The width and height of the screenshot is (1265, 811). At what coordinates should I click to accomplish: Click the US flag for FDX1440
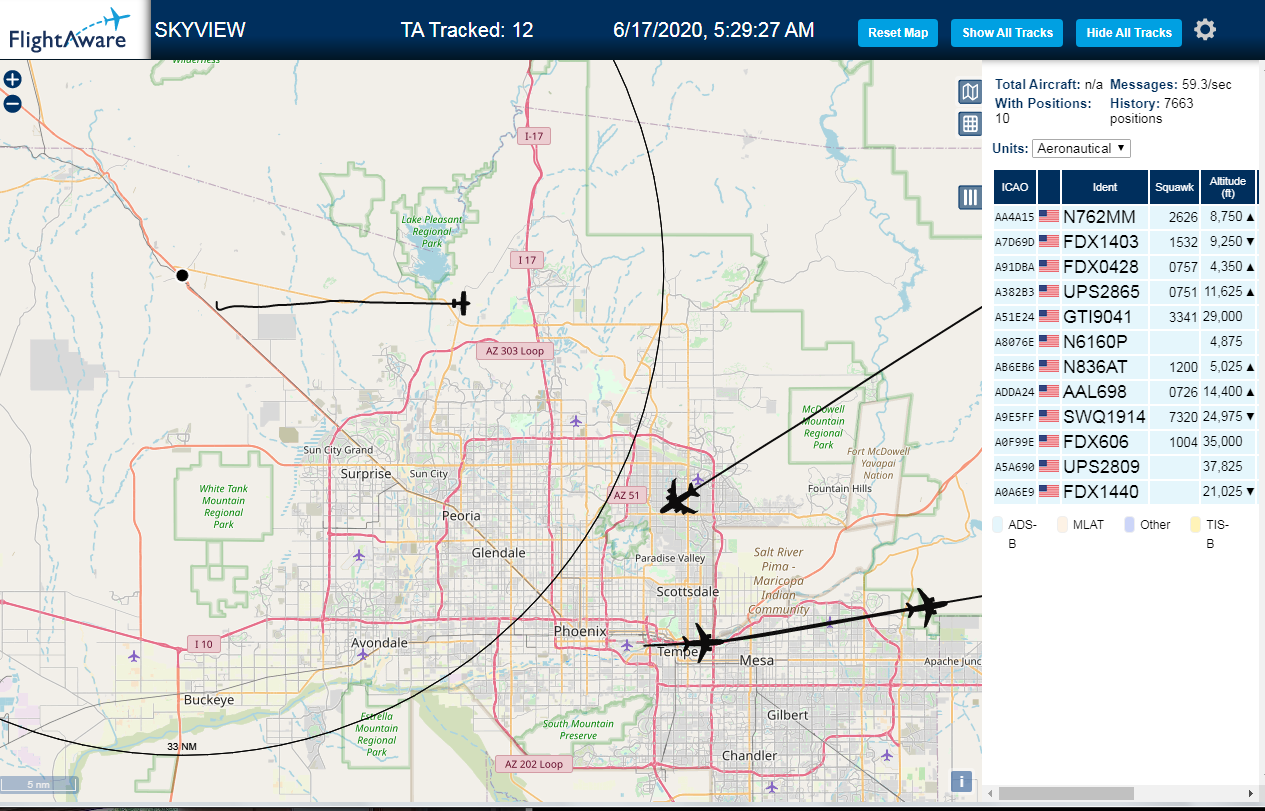click(x=1048, y=491)
